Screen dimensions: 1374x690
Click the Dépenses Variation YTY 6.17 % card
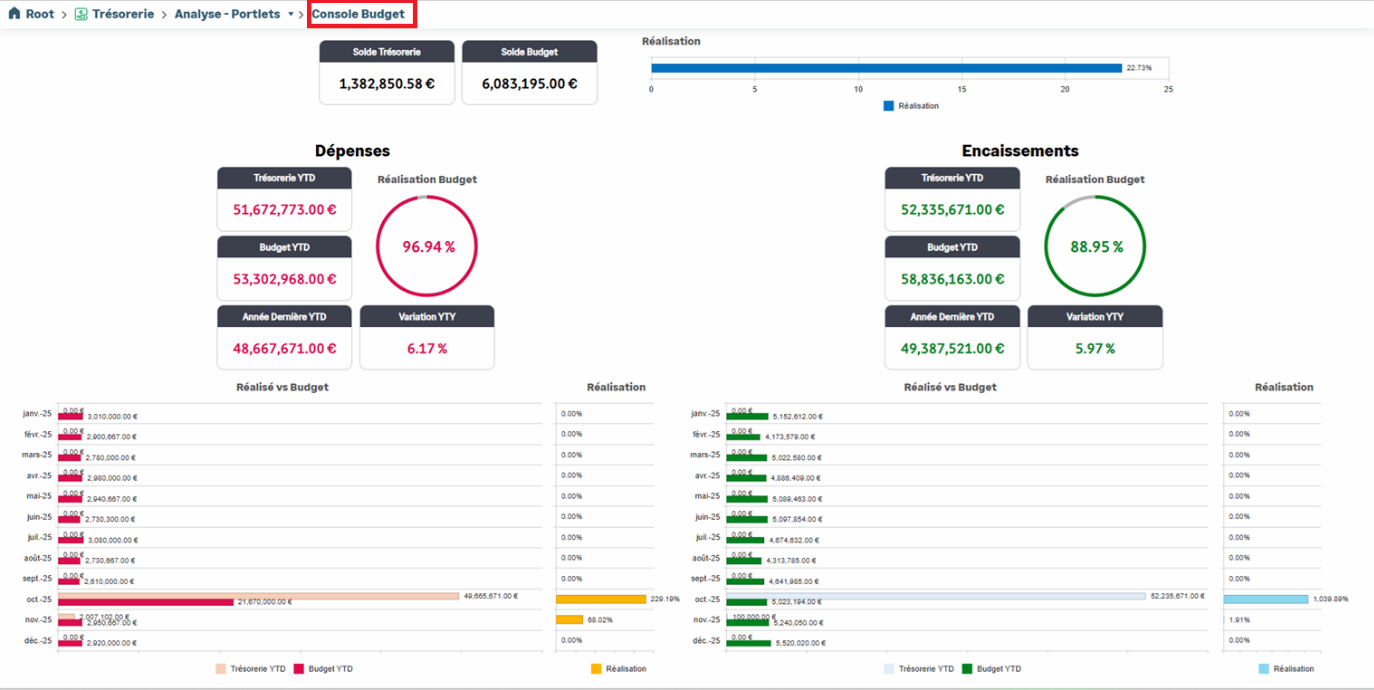coord(427,338)
